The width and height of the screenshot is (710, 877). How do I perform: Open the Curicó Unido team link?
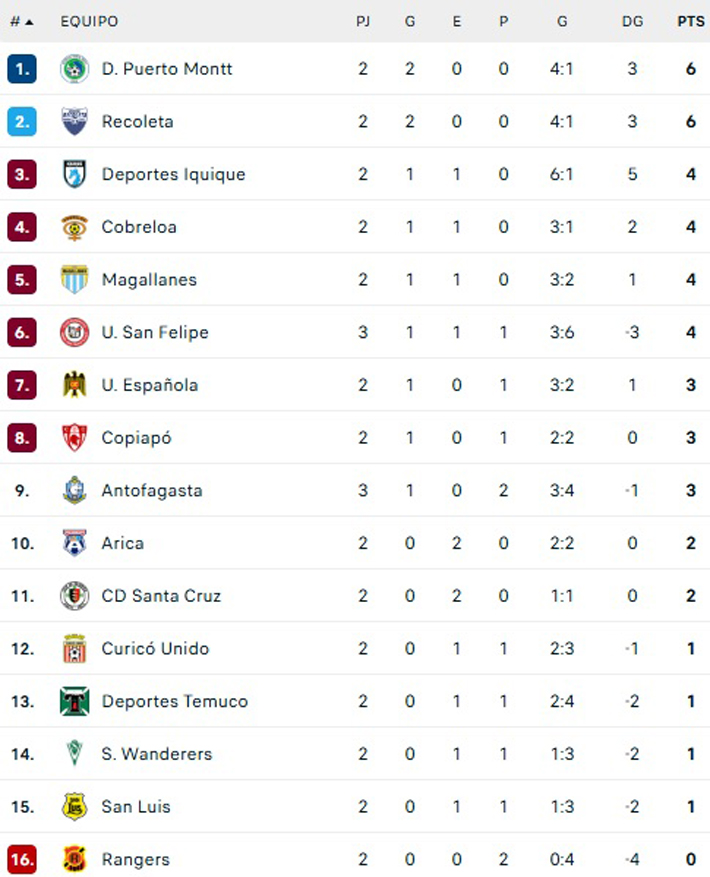(x=155, y=648)
